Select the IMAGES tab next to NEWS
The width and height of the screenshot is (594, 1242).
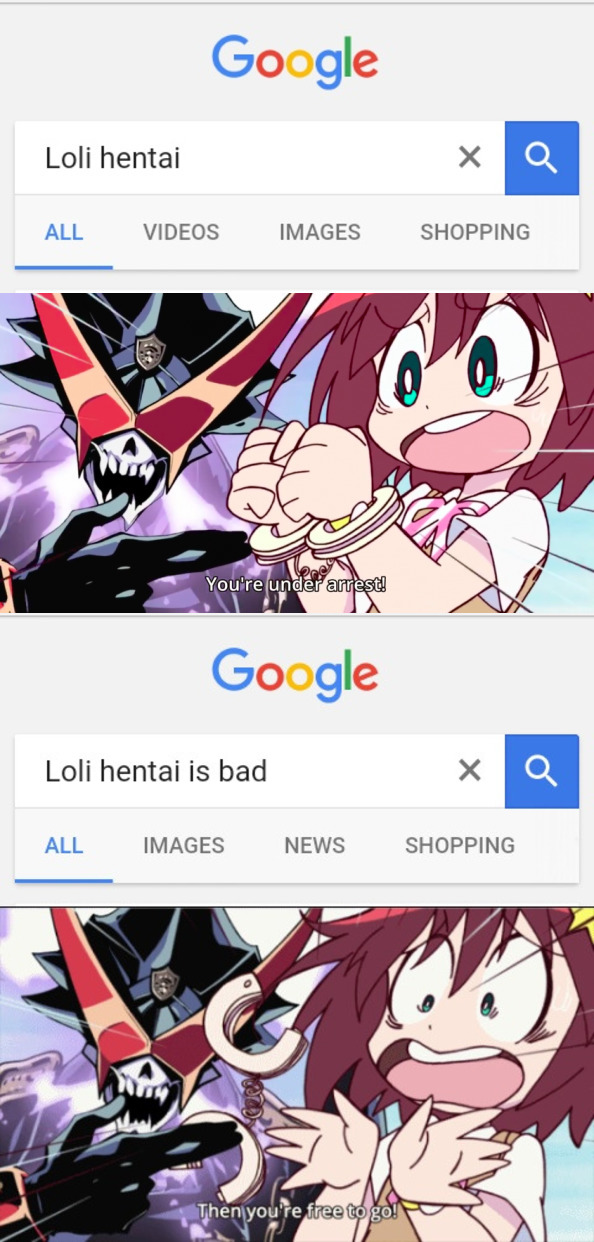click(184, 845)
